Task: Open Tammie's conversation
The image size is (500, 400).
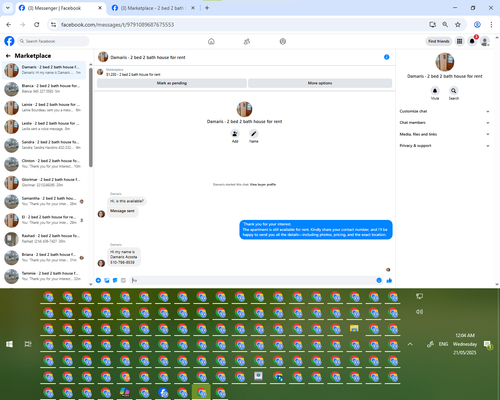Action: coord(44,276)
